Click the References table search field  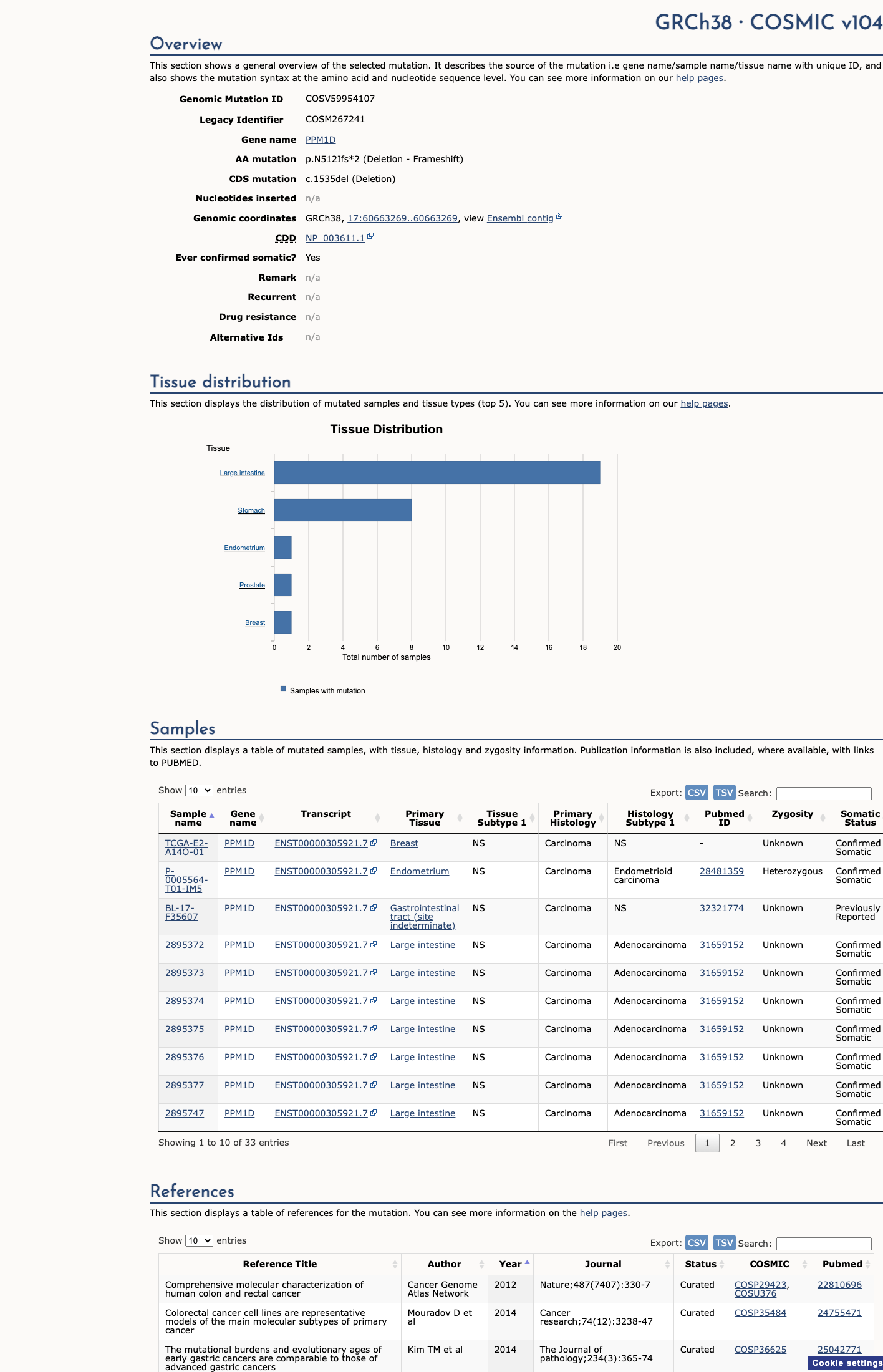824,1244
